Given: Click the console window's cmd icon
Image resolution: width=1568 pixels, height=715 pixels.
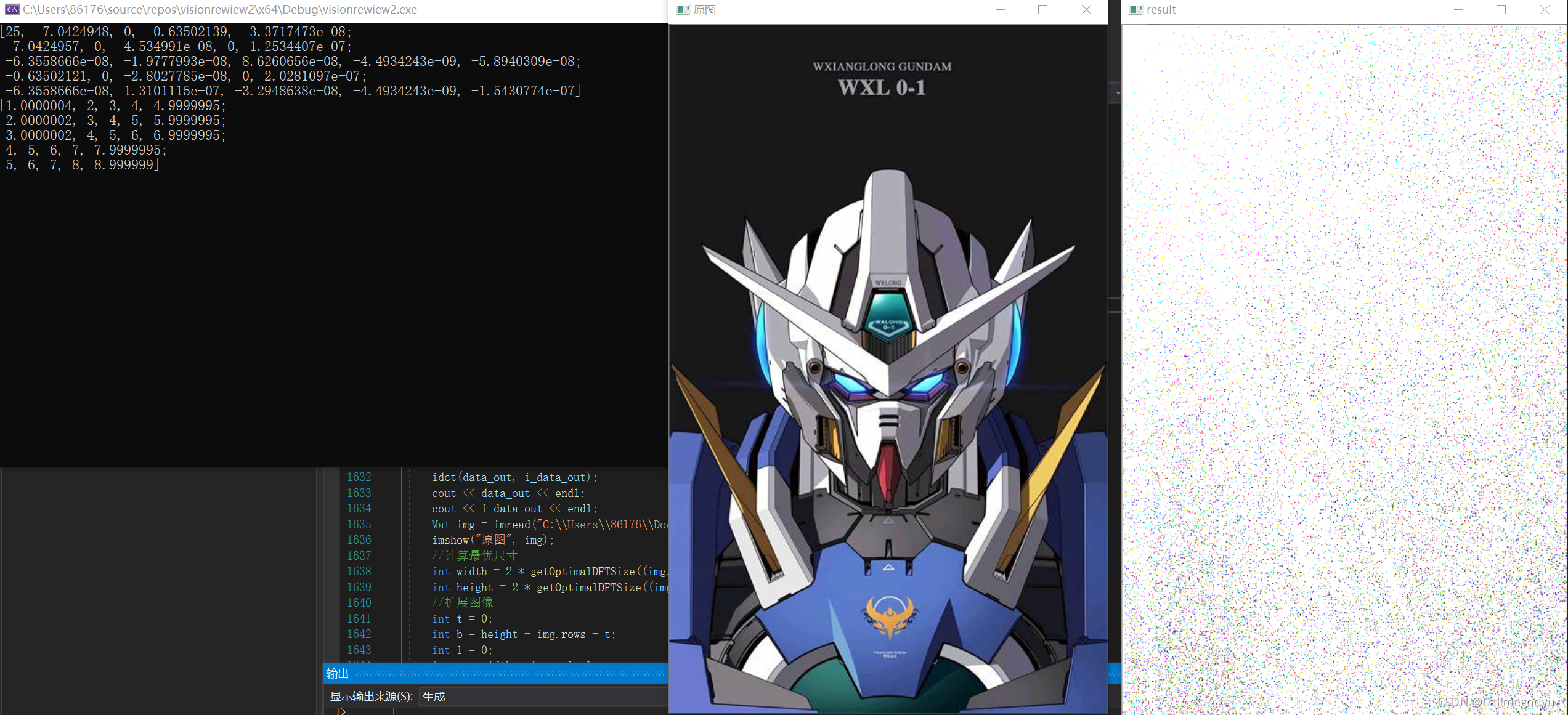Looking at the screenshot, I should [12, 9].
